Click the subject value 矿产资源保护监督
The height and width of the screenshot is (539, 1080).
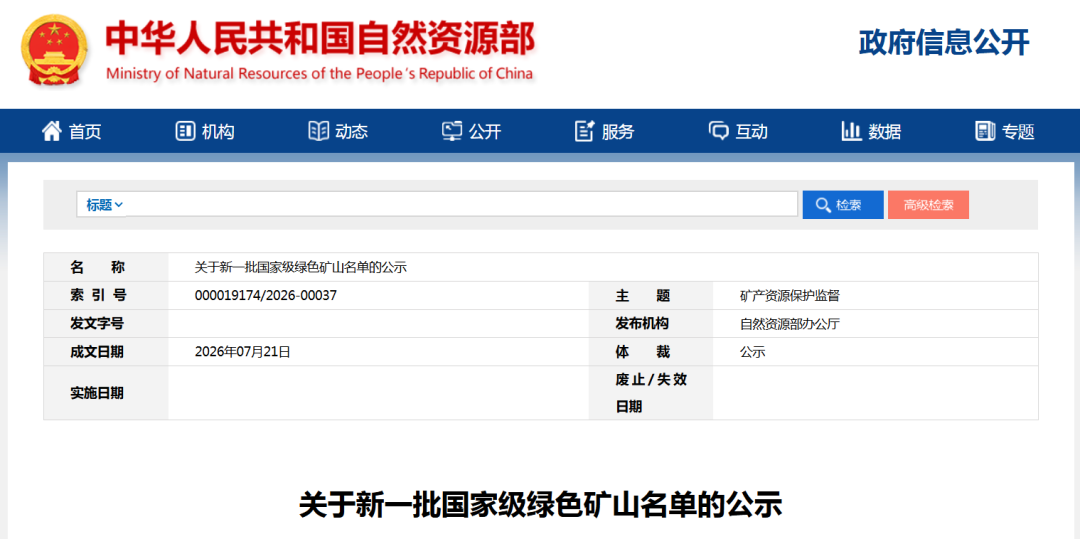[790, 296]
